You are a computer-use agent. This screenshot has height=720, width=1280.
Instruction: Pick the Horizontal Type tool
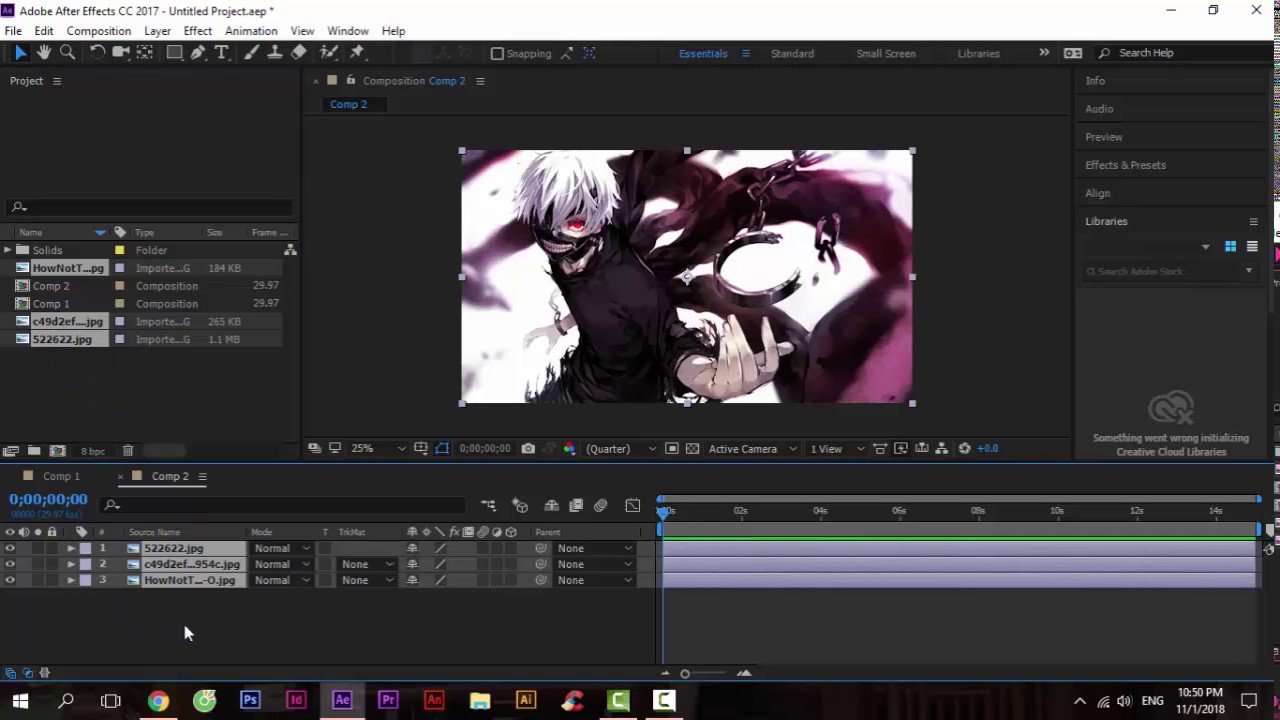[222, 53]
